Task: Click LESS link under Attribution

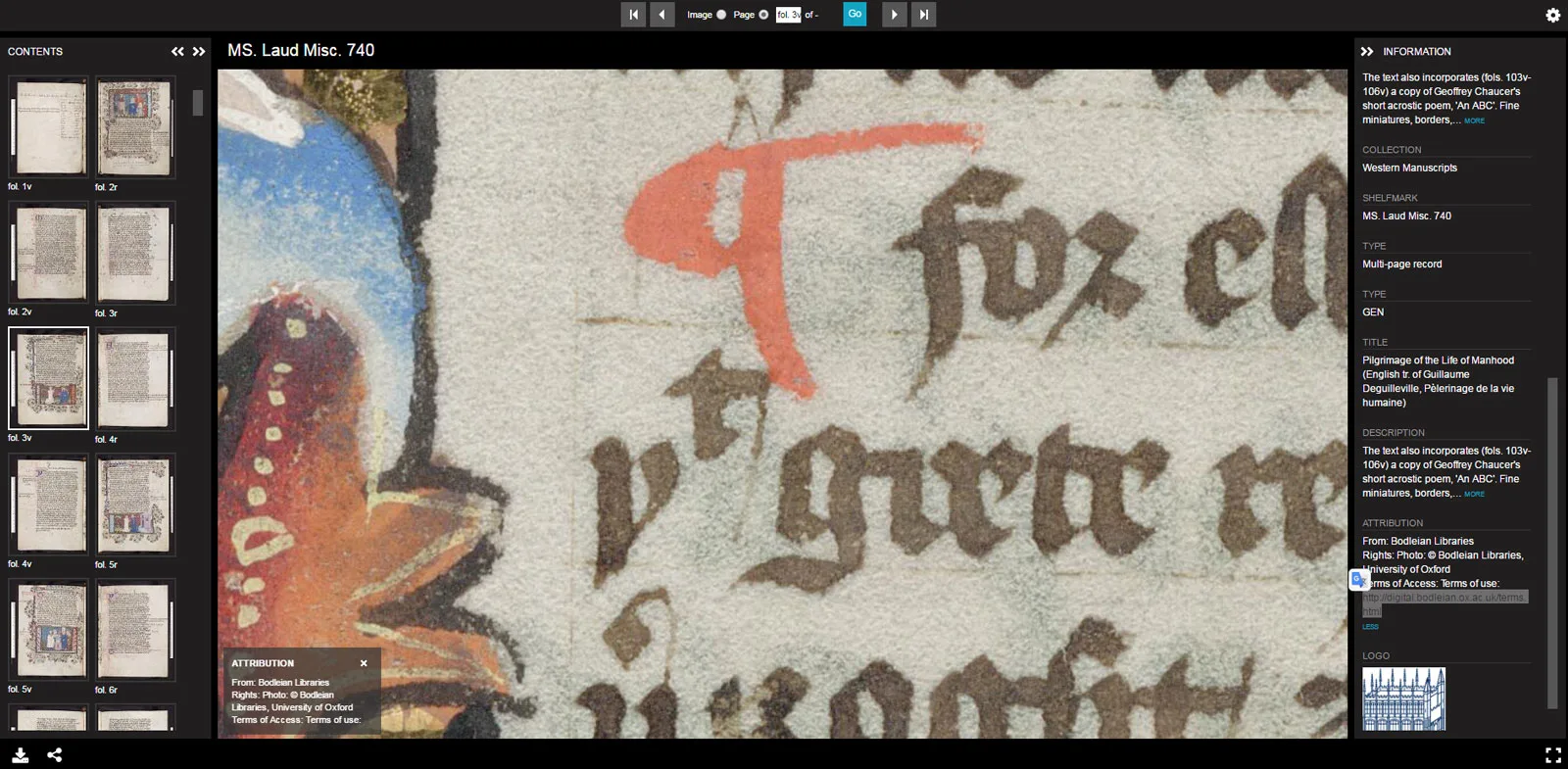Action: point(1370,627)
